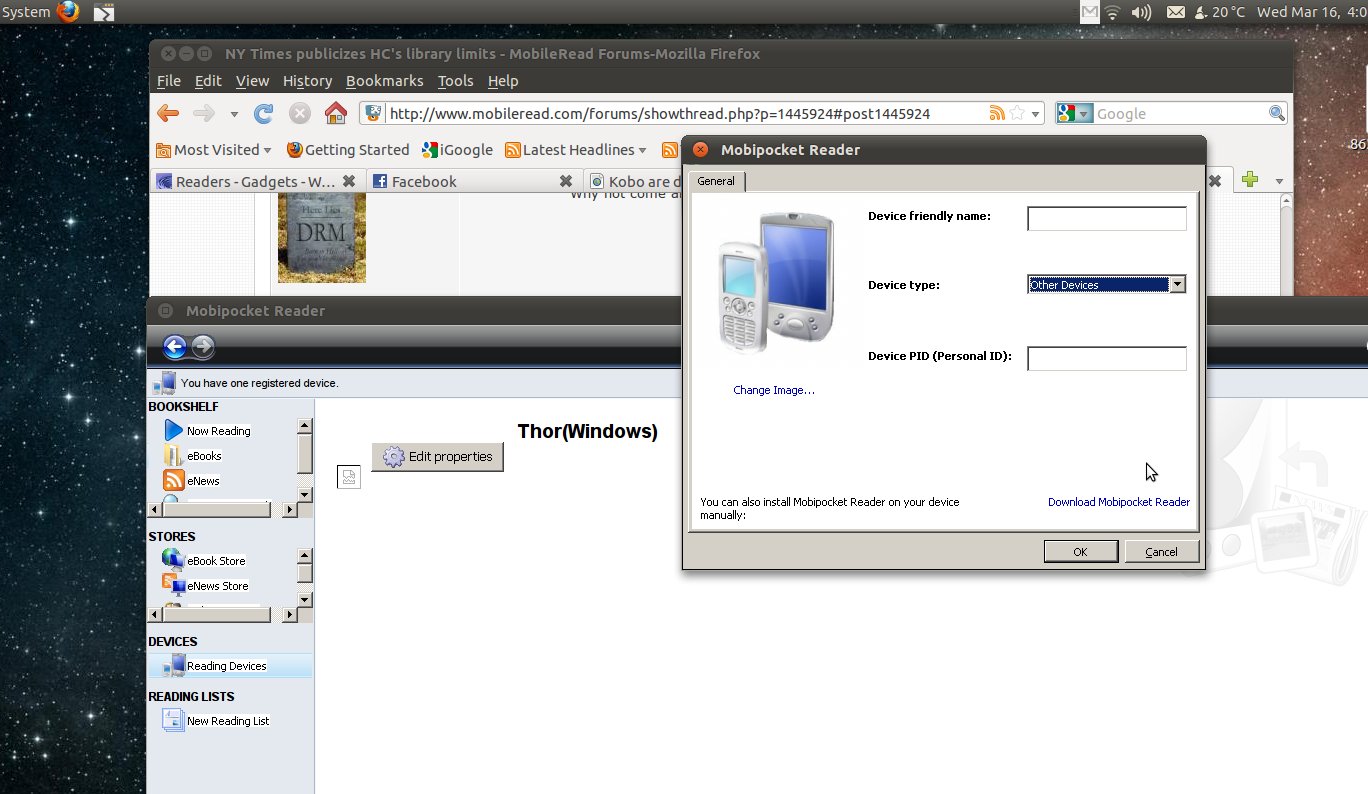This screenshot has height=794, width=1368.
Task: Choose a search engine via the Google icon
Action: pos(1076,113)
